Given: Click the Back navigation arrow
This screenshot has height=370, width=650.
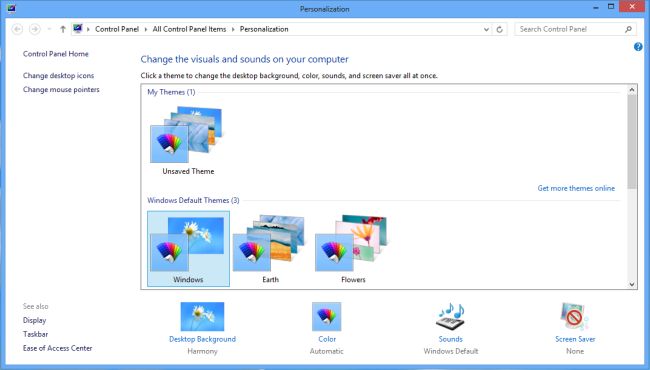Looking at the screenshot, I should tap(17, 29).
